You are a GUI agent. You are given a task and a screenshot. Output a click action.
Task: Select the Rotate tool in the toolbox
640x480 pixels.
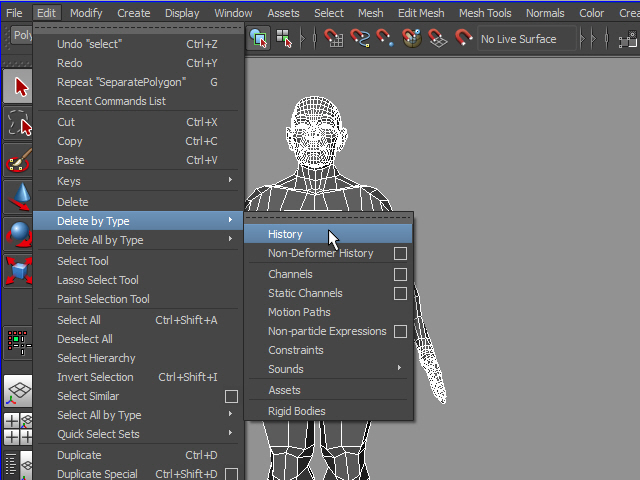(x=18, y=232)
